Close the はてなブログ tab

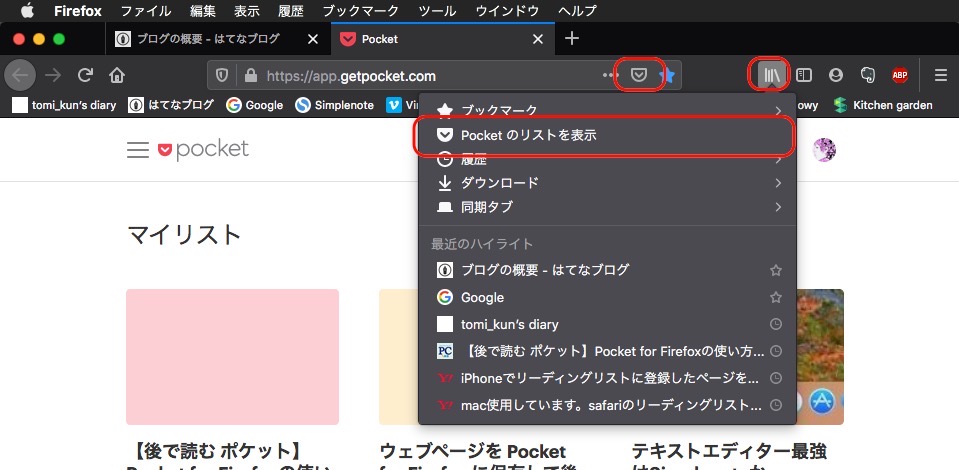point(313,39)
